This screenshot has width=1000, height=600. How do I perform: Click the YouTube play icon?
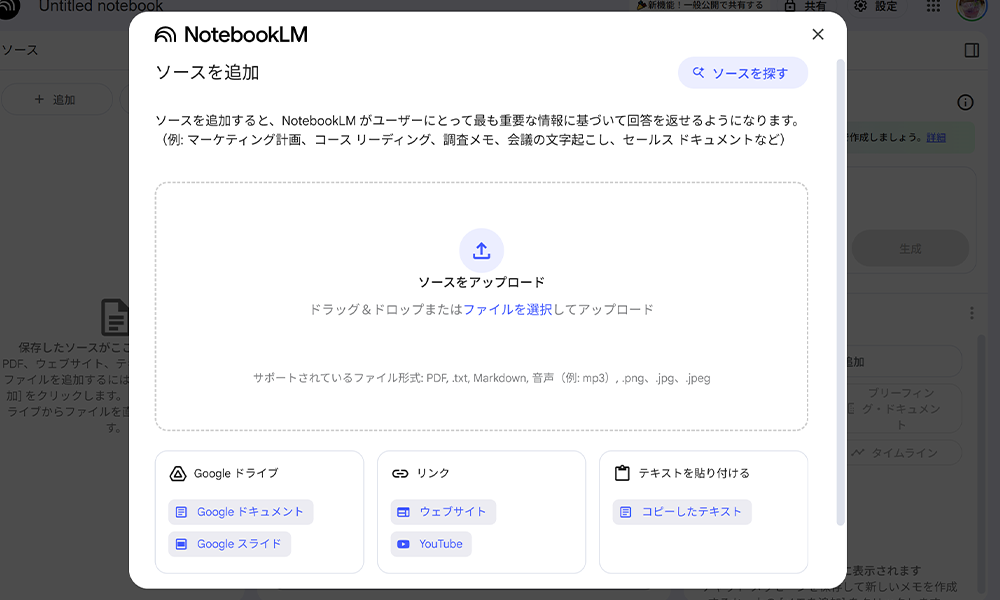tap(403, 544)
